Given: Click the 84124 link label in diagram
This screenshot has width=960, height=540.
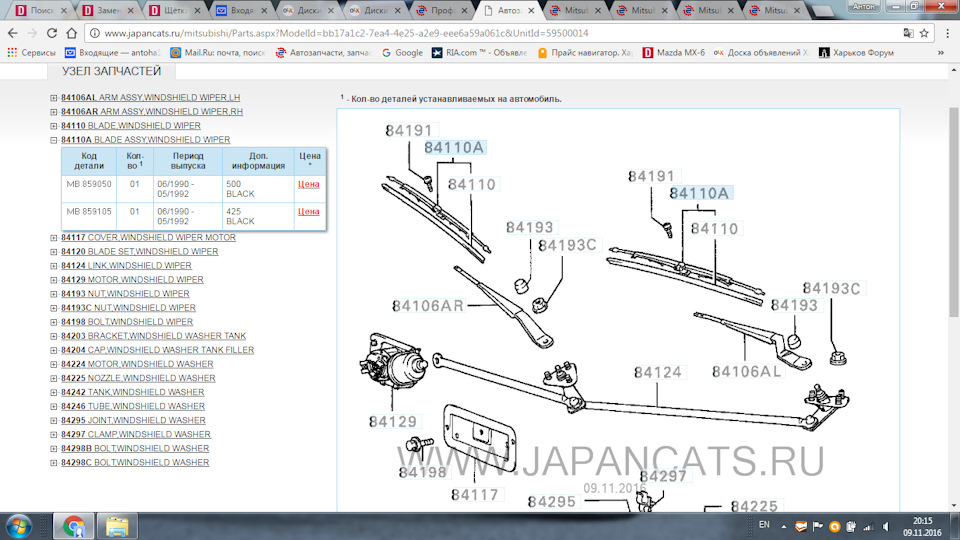Looking at the screenshot, I should pos(658,372).
